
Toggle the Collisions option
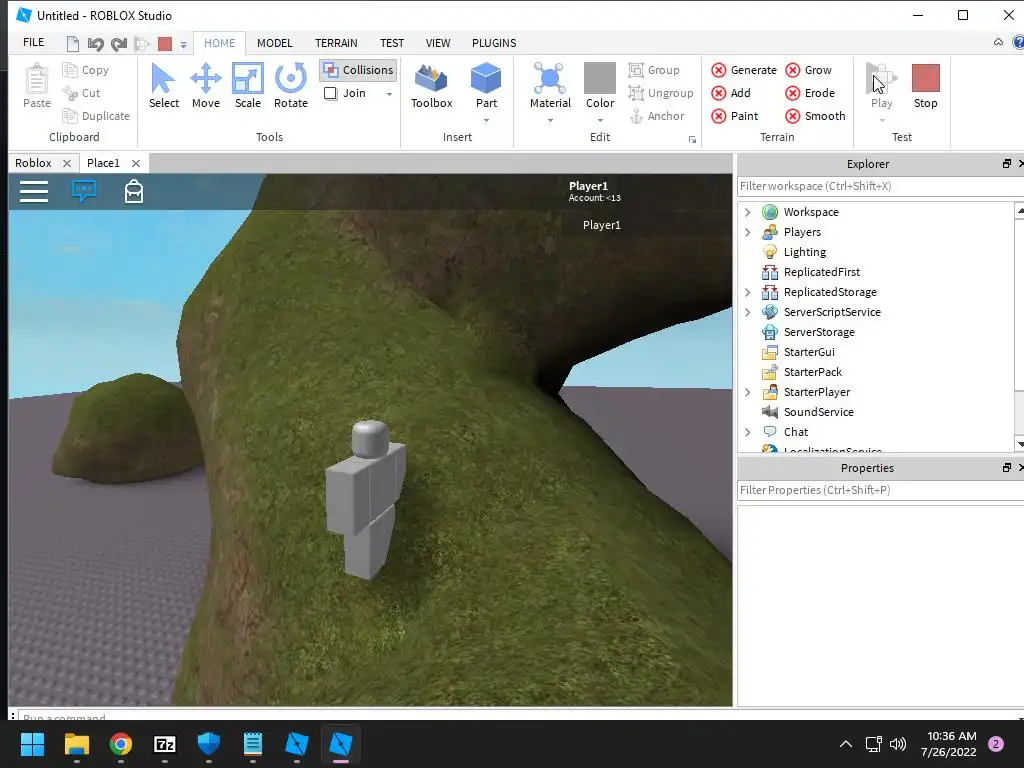pos(358,70)
